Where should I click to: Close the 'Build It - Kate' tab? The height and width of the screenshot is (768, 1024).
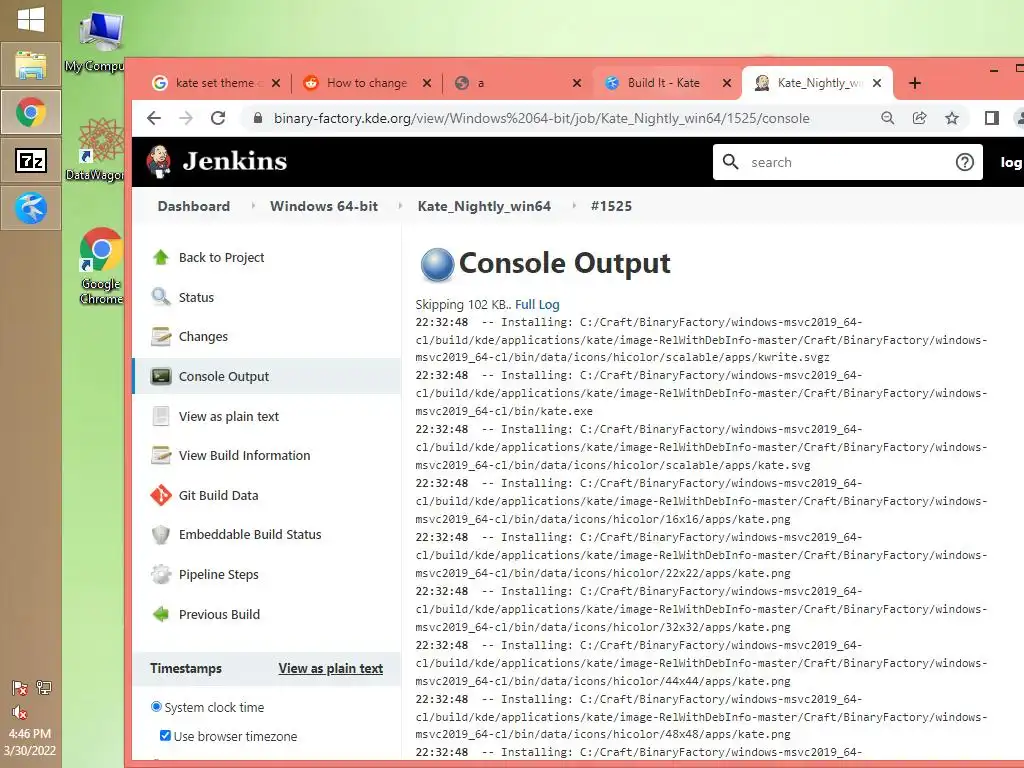727,83
